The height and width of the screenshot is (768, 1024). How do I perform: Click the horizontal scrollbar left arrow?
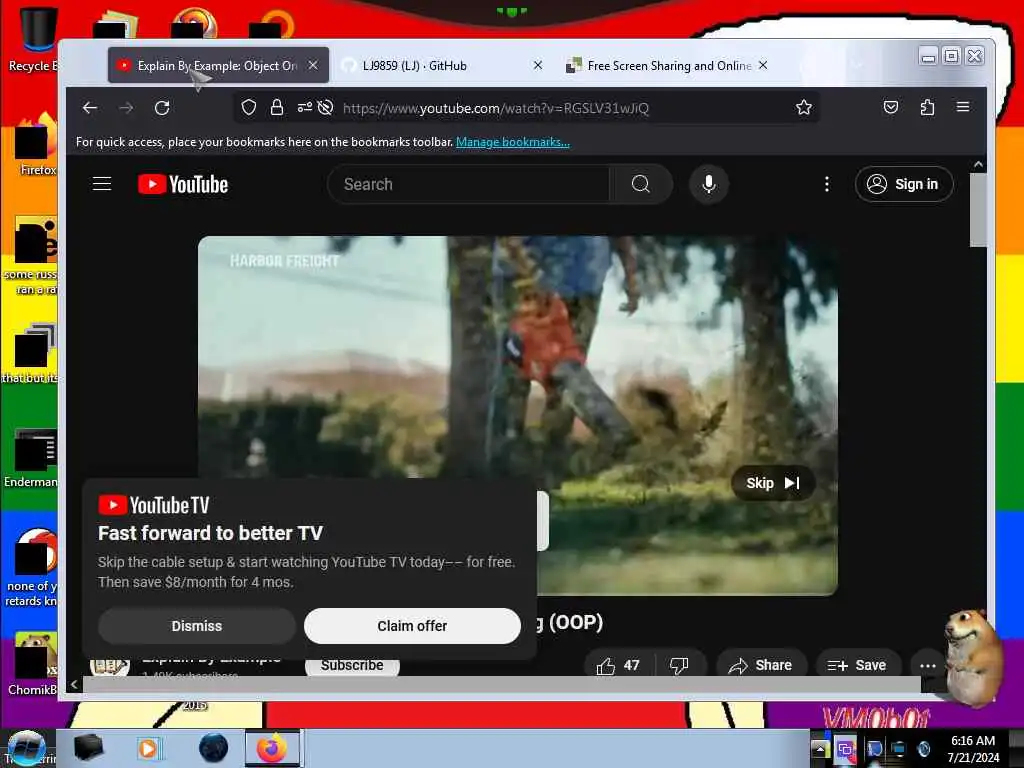[x=74, y=684]
